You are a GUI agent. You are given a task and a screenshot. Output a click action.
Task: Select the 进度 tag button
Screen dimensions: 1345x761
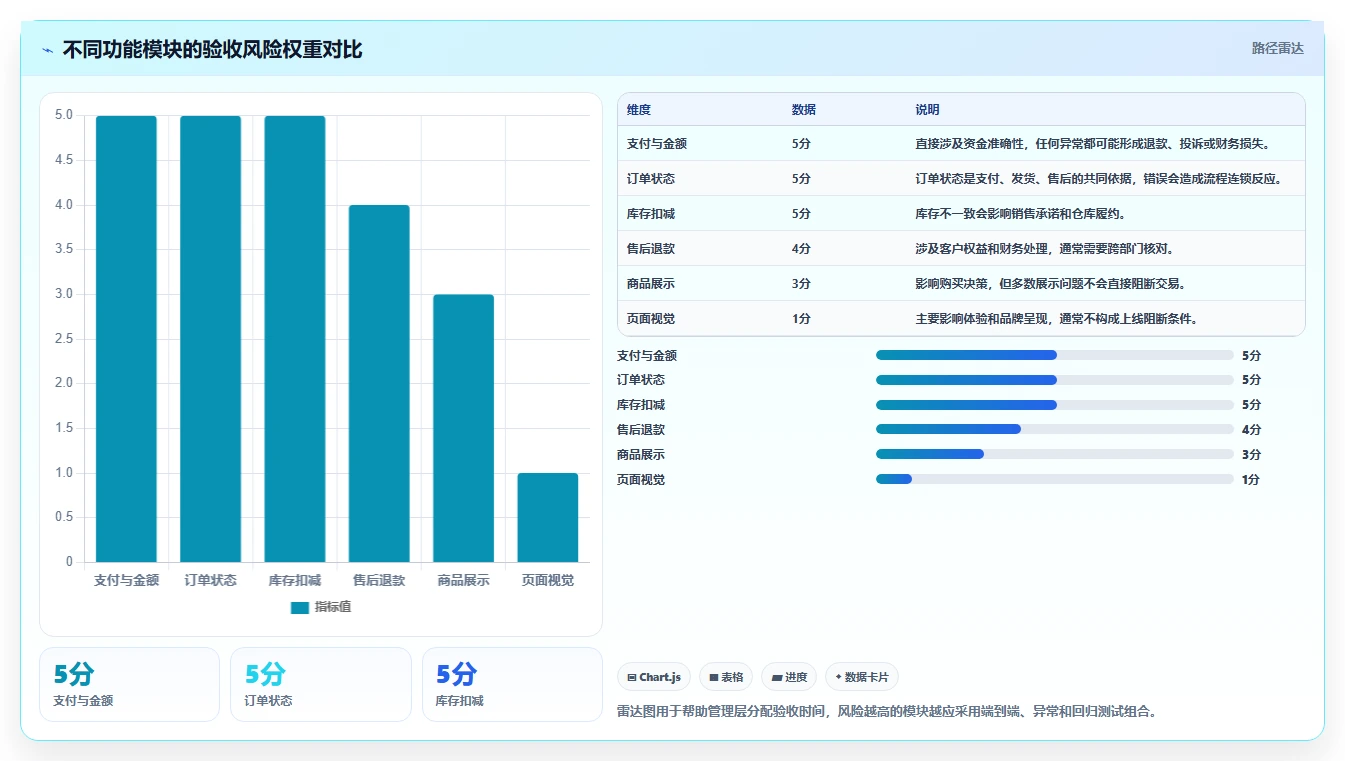click(789, 677)
